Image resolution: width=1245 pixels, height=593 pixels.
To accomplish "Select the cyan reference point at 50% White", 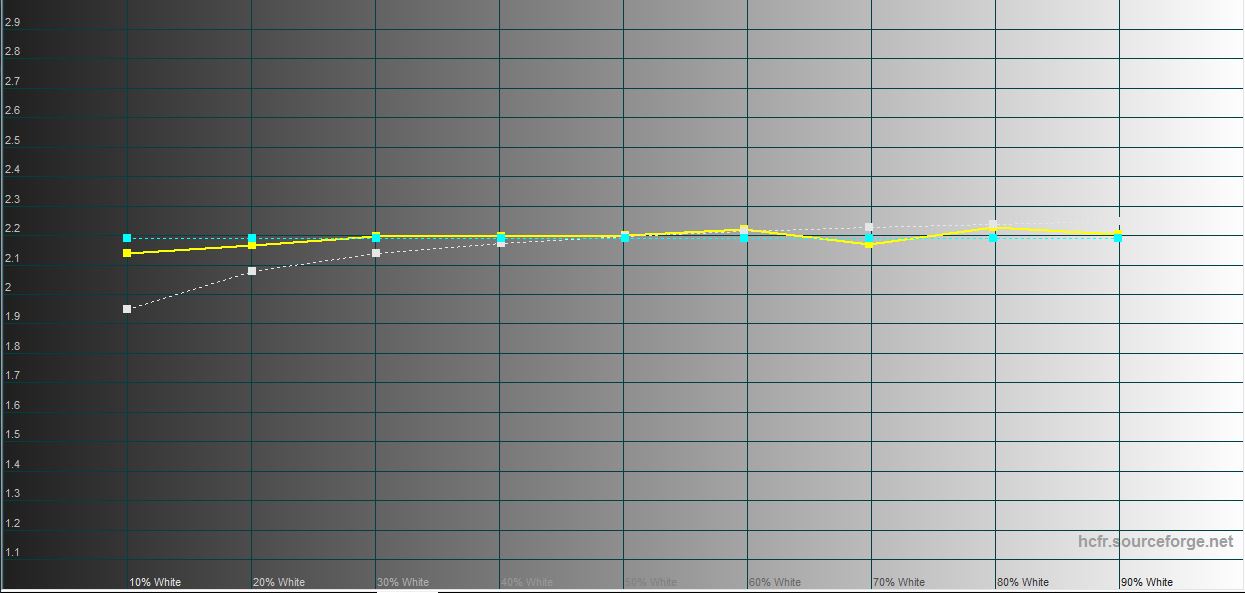I will [x=624, y=238].
